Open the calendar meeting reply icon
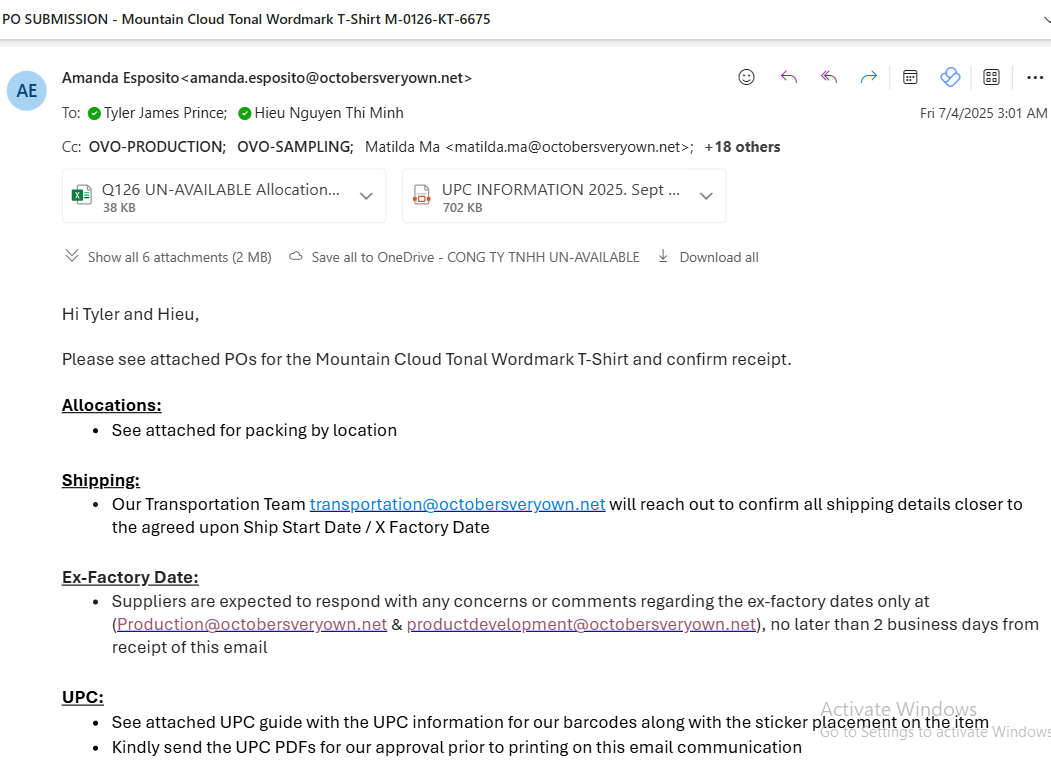Screen dimensions: 1051x772 click(x=910, y=77)
